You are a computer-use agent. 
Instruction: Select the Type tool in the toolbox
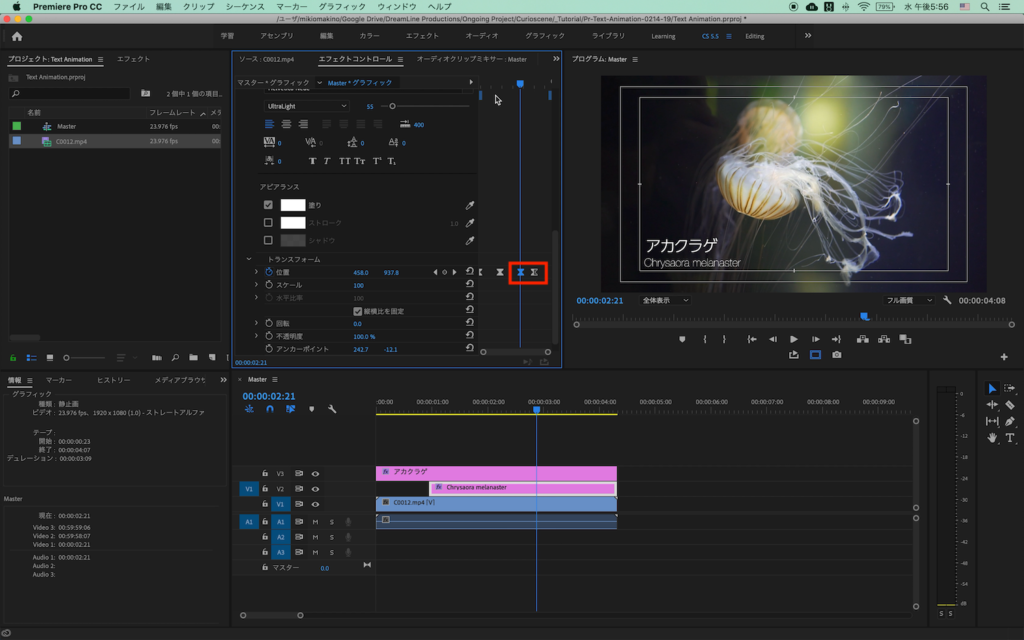tap(1010, 438)
